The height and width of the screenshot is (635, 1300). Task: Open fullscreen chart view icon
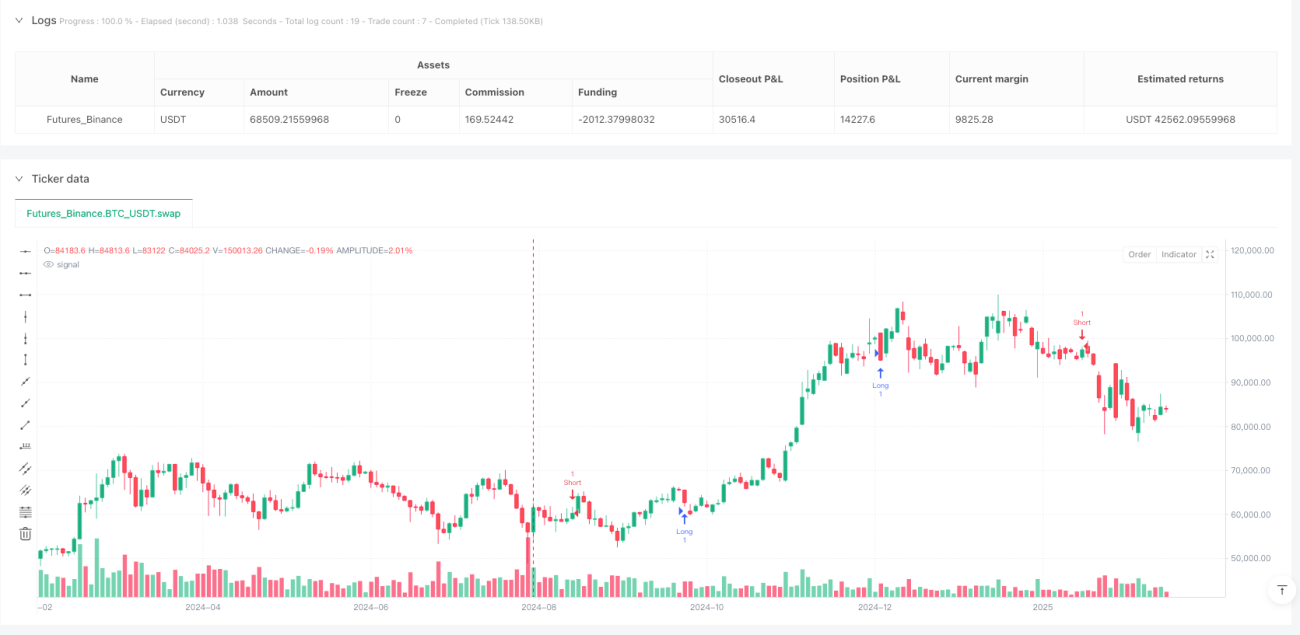(x=1210, y=254)
